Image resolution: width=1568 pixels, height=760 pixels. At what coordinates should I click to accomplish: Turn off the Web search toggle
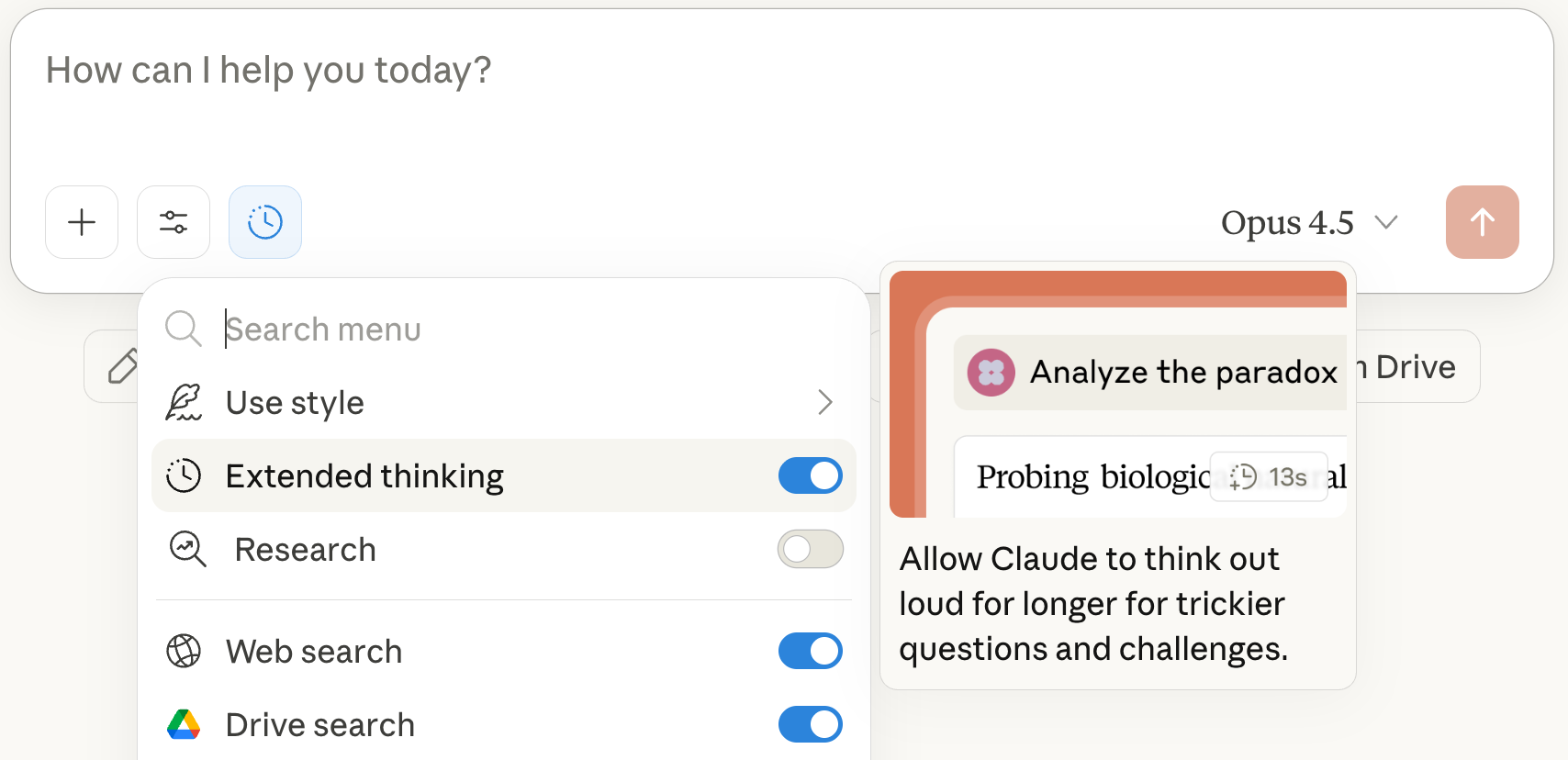810,651
